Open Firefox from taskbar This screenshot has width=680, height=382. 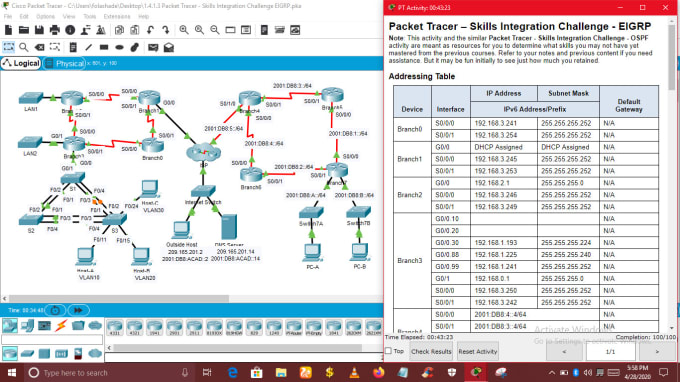pyautogui.click(x=379, y=372)
